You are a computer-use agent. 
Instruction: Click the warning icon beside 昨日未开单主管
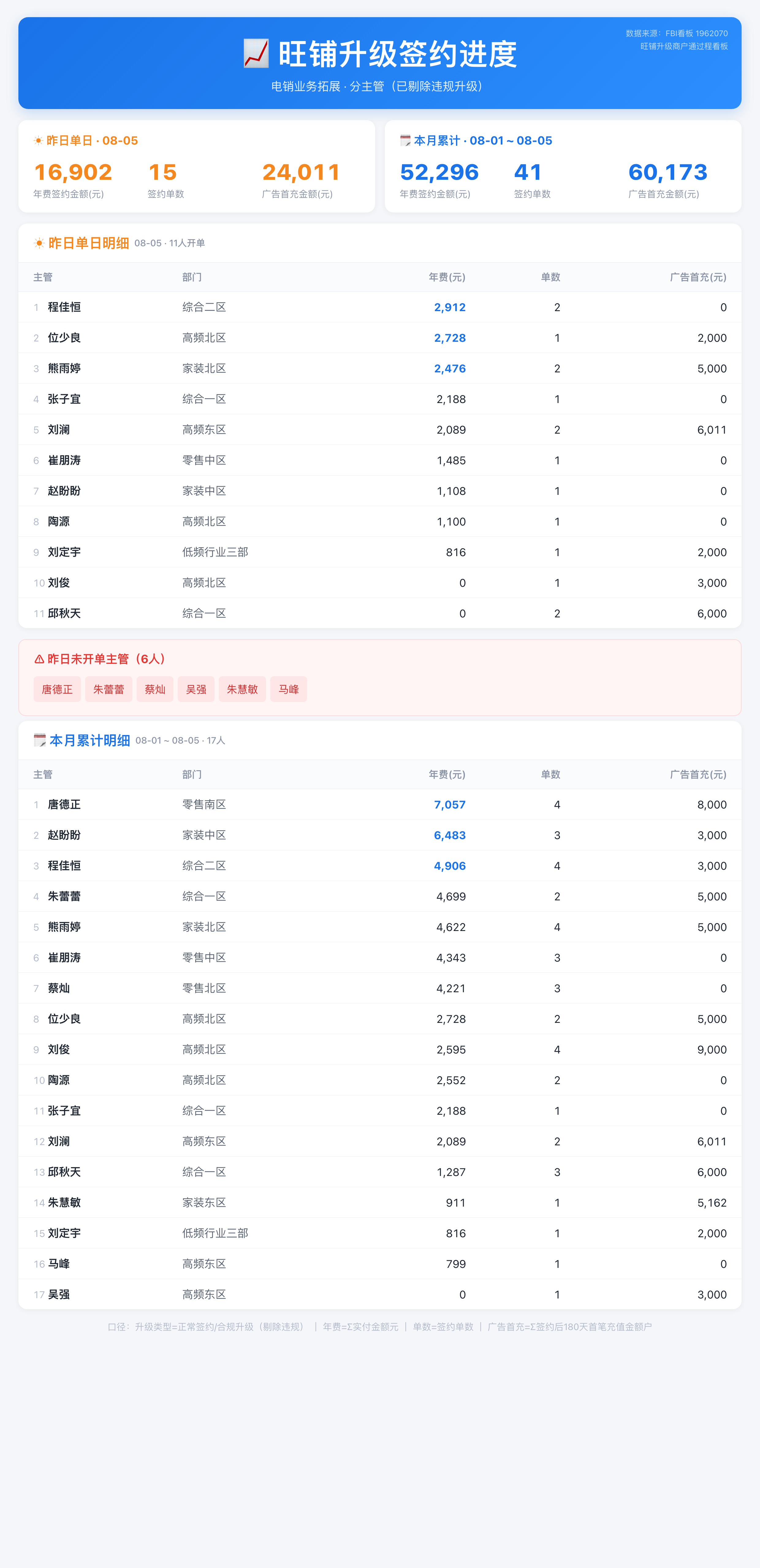pos(39,659)
